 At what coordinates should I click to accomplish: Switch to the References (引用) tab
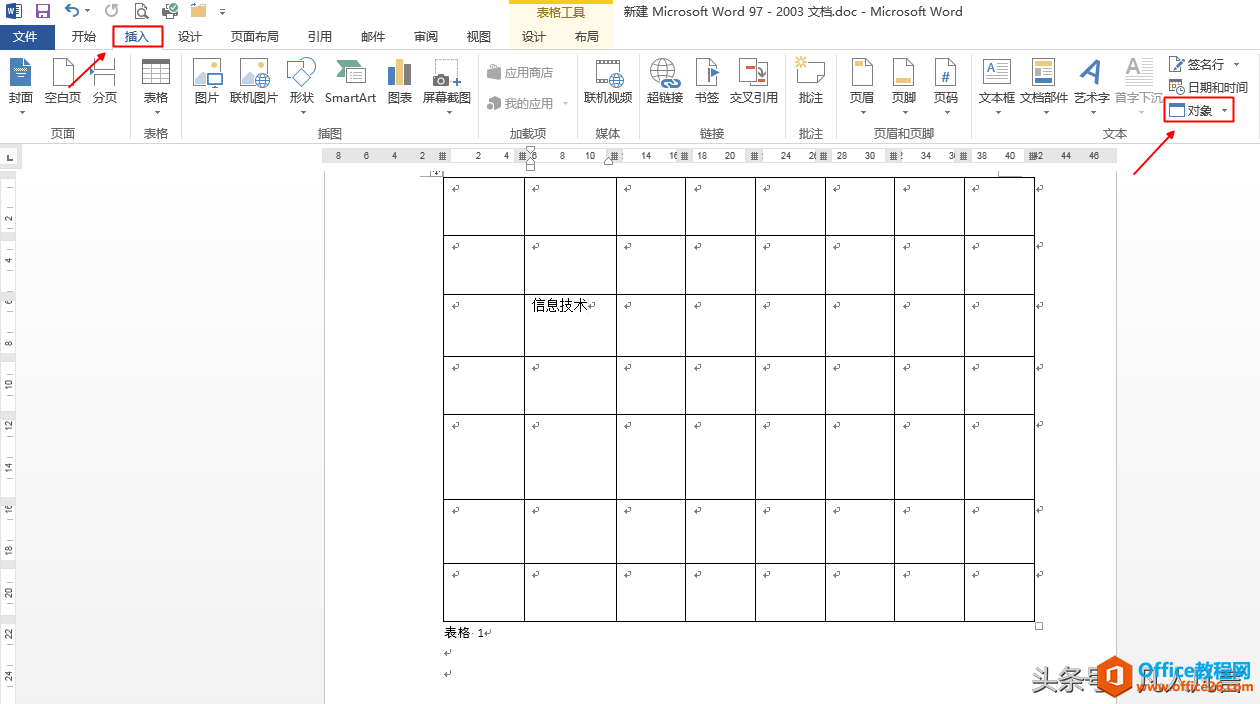click(x=320, y=37)
